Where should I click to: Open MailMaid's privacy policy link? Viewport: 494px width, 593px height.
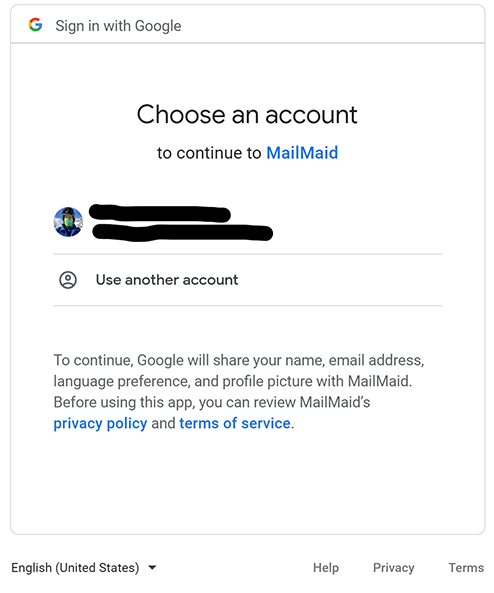[x=100, y=423]
